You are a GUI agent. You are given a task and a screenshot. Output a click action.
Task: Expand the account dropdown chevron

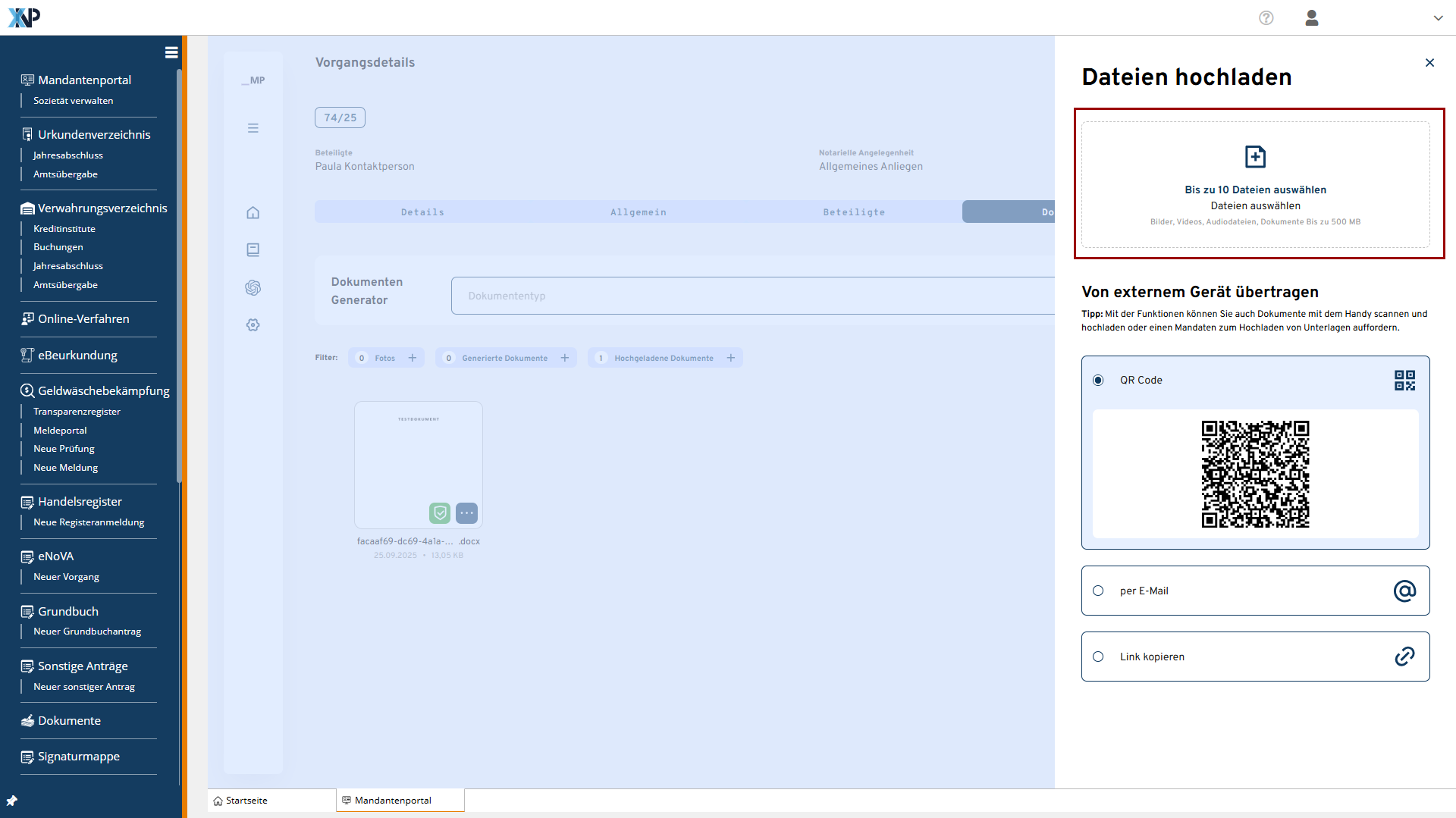click(1438, 18)
